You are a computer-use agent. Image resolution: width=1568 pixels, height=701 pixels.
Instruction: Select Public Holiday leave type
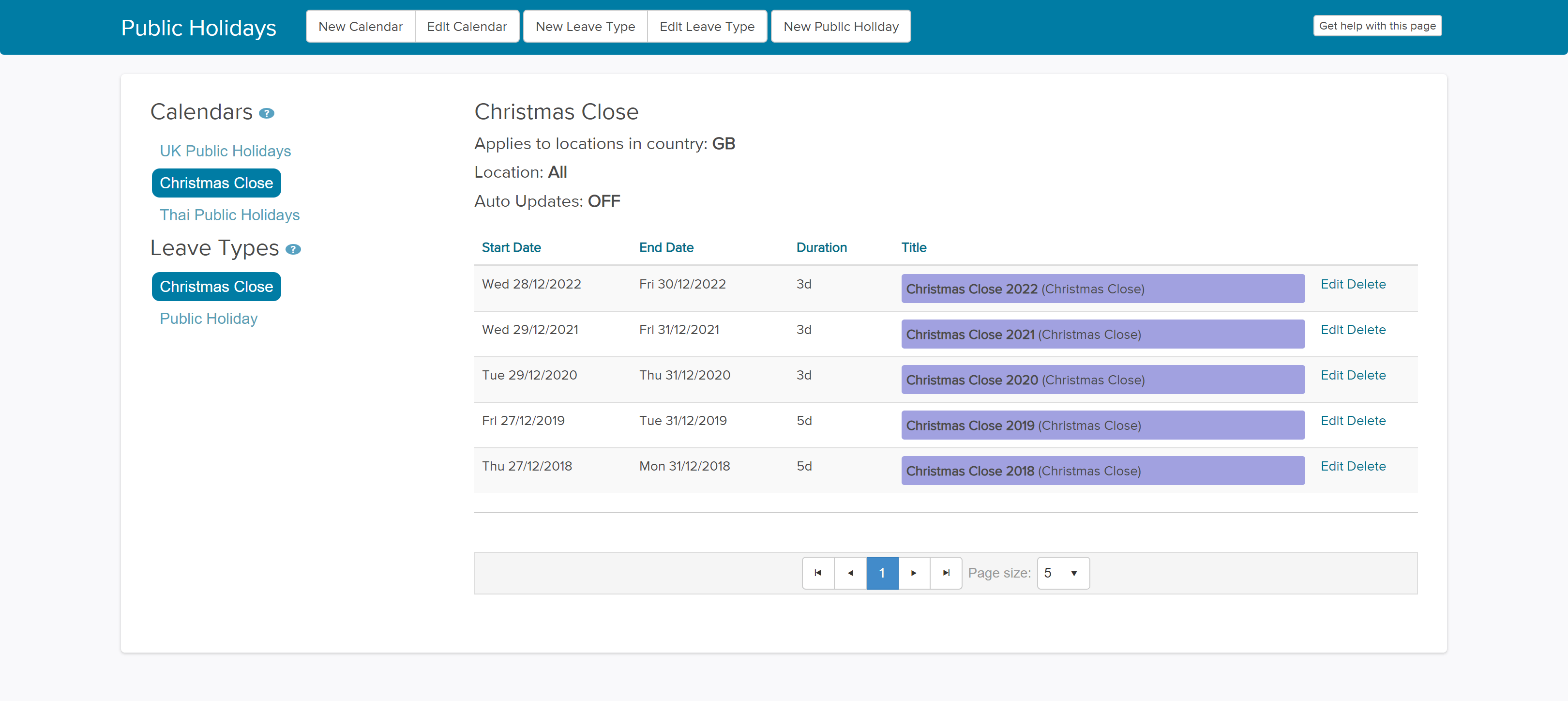click(x=208, y=319)
